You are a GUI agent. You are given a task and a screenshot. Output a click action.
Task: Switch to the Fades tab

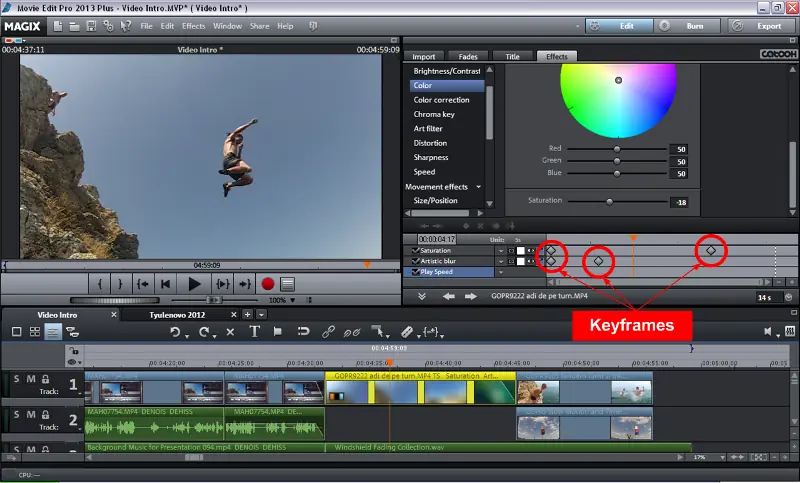(x=468, y=56)
